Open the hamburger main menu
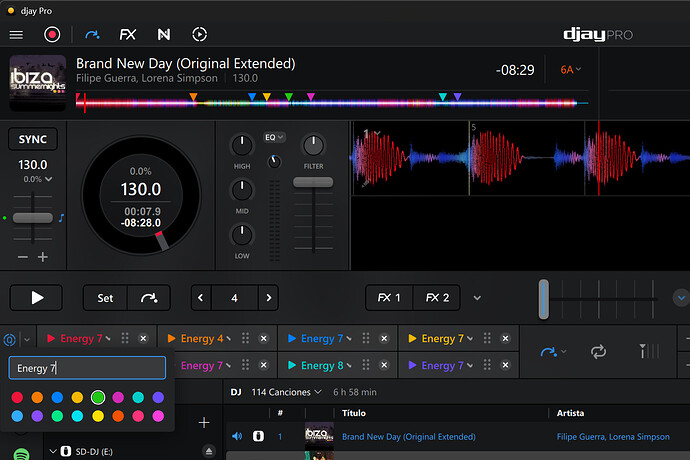690x460 pixels. click(x=16, y=34)
